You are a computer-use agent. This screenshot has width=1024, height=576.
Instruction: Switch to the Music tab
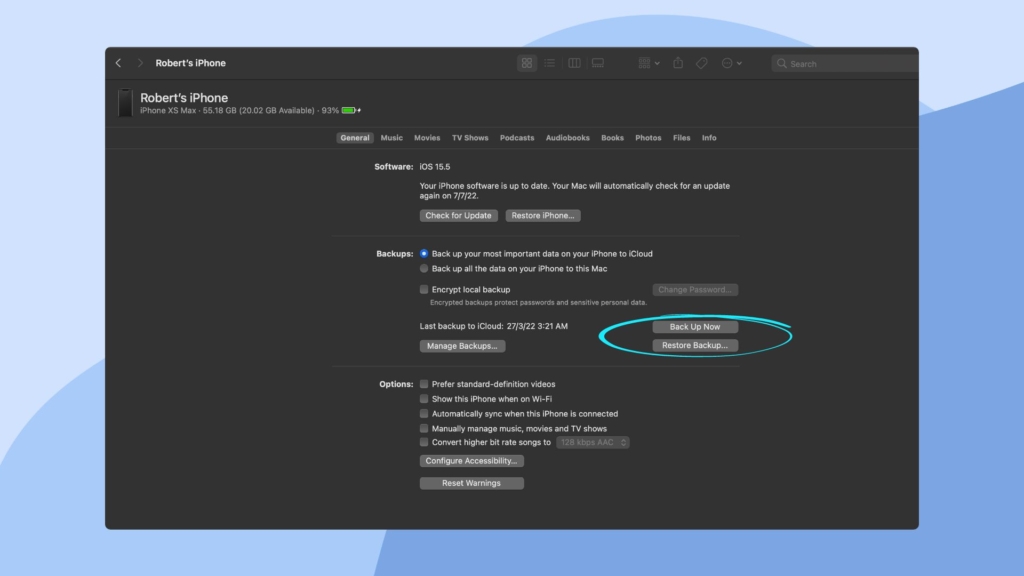click(391, 138)
